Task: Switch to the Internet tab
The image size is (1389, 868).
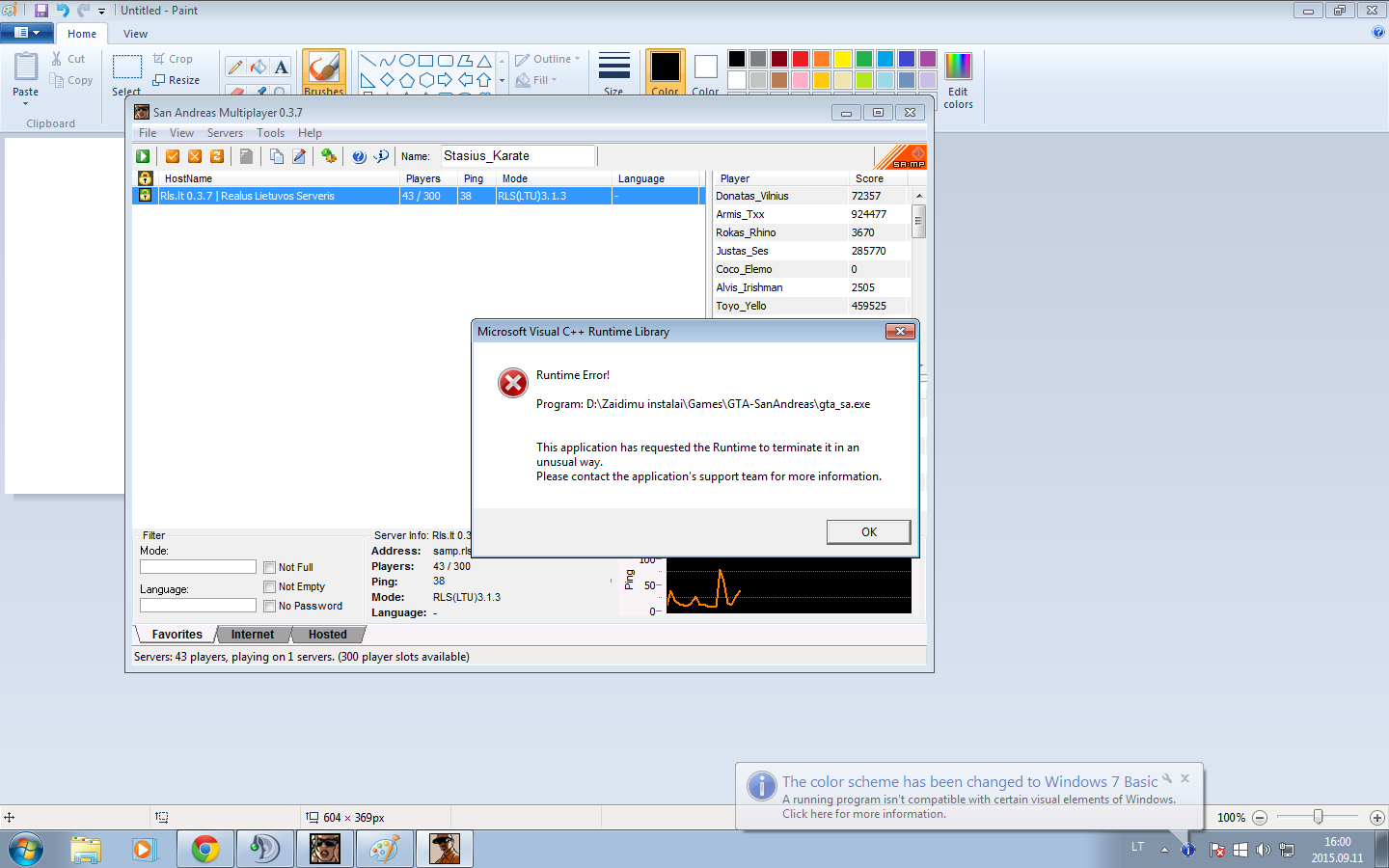Action: [253, 635]
